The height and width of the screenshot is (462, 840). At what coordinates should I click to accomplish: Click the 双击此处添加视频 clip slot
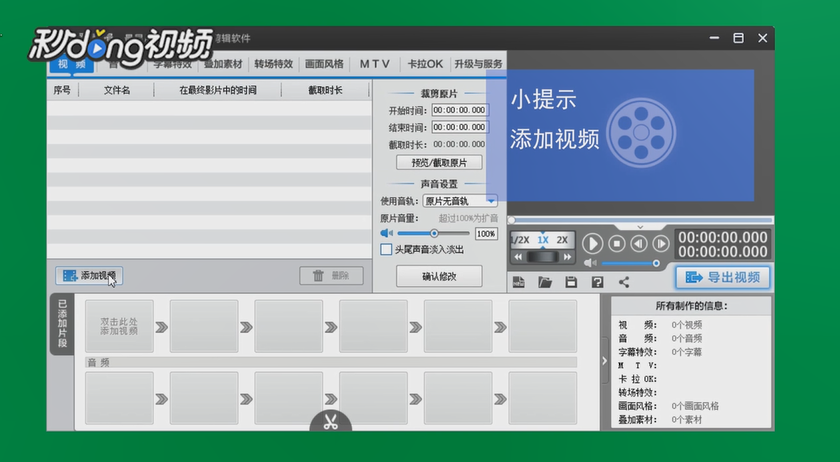(x=119, y=326)
